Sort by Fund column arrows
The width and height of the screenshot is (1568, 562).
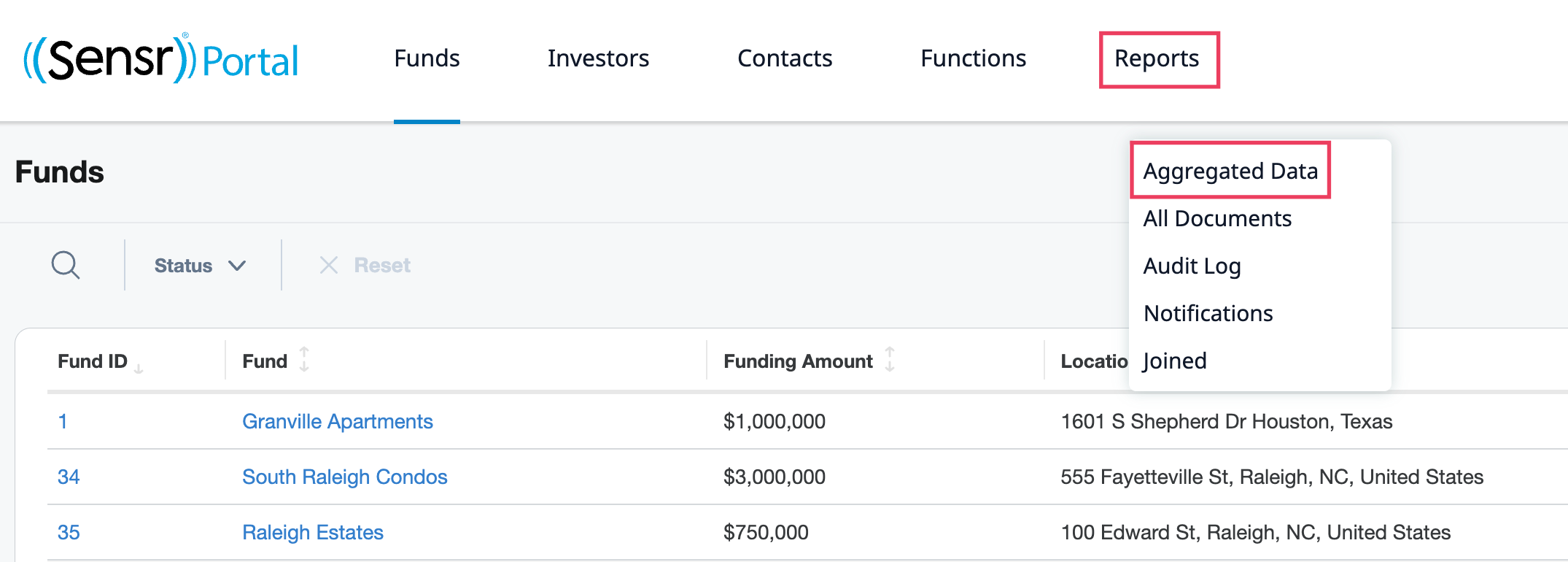pos(304,360)
